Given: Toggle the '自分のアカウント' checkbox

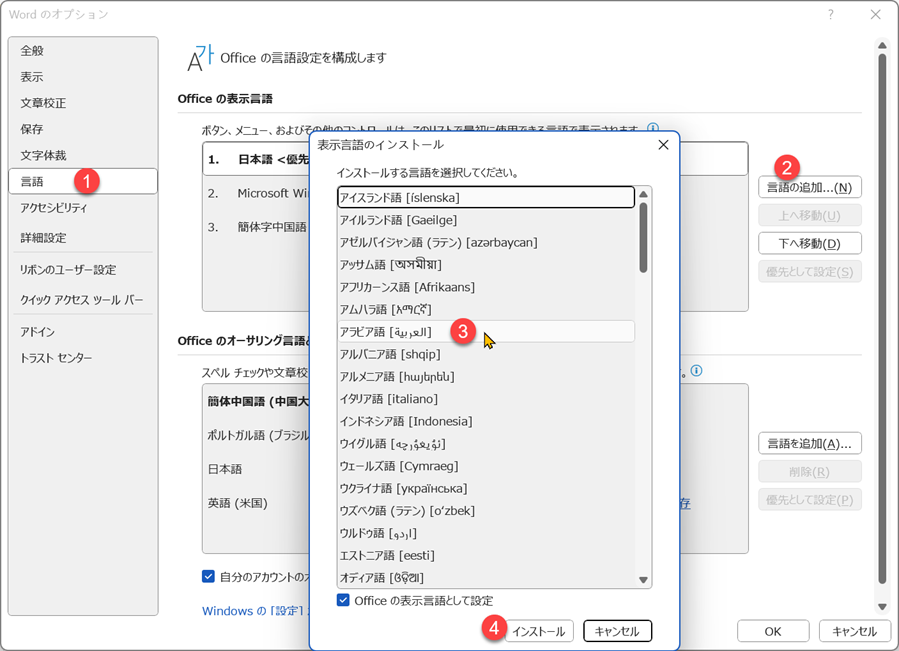Looking at the screenshot, I should [208, 576].
